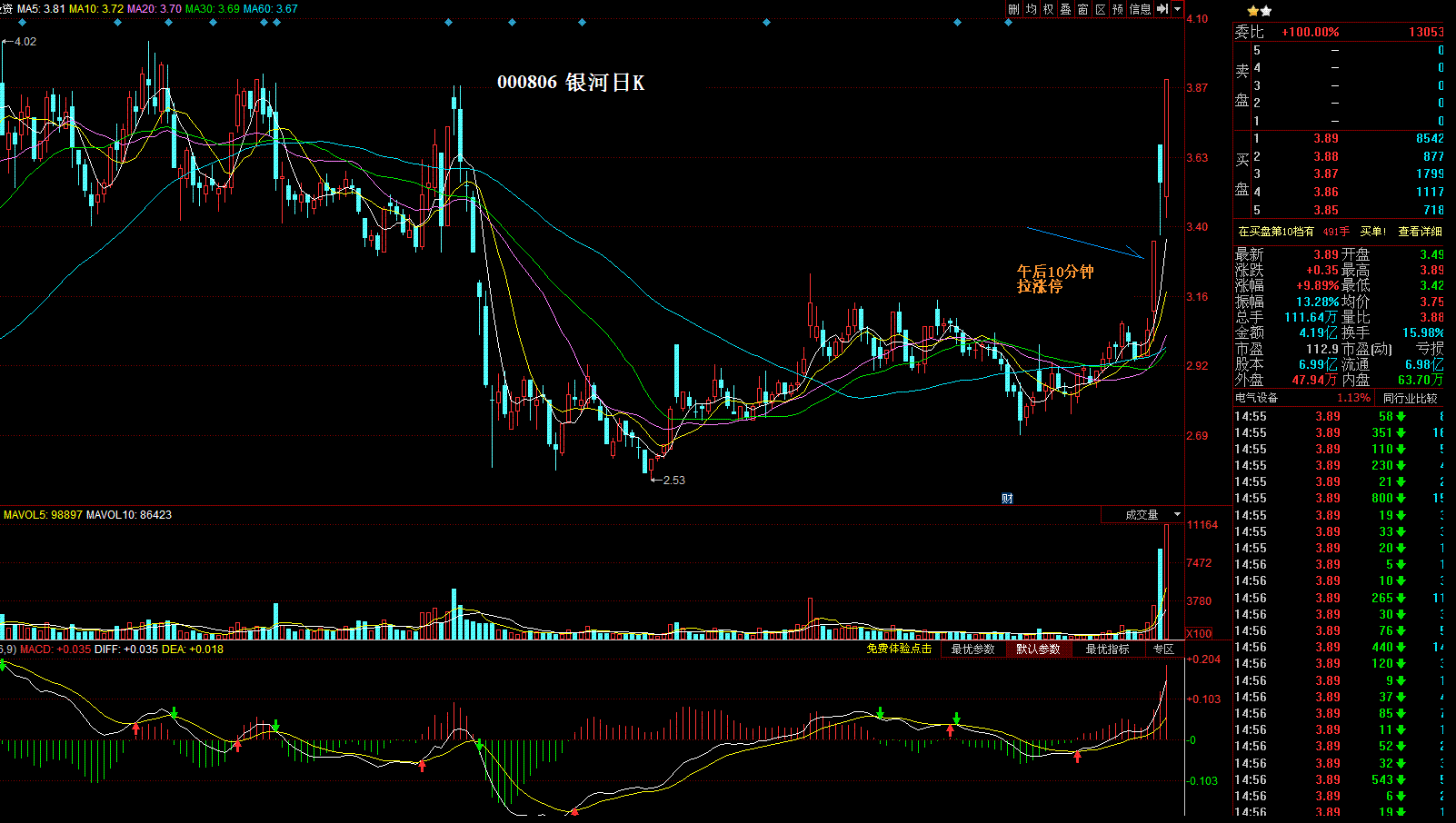Click the 振幅 13.28% value
The image size is (1456, 823).
(1318, 302)
